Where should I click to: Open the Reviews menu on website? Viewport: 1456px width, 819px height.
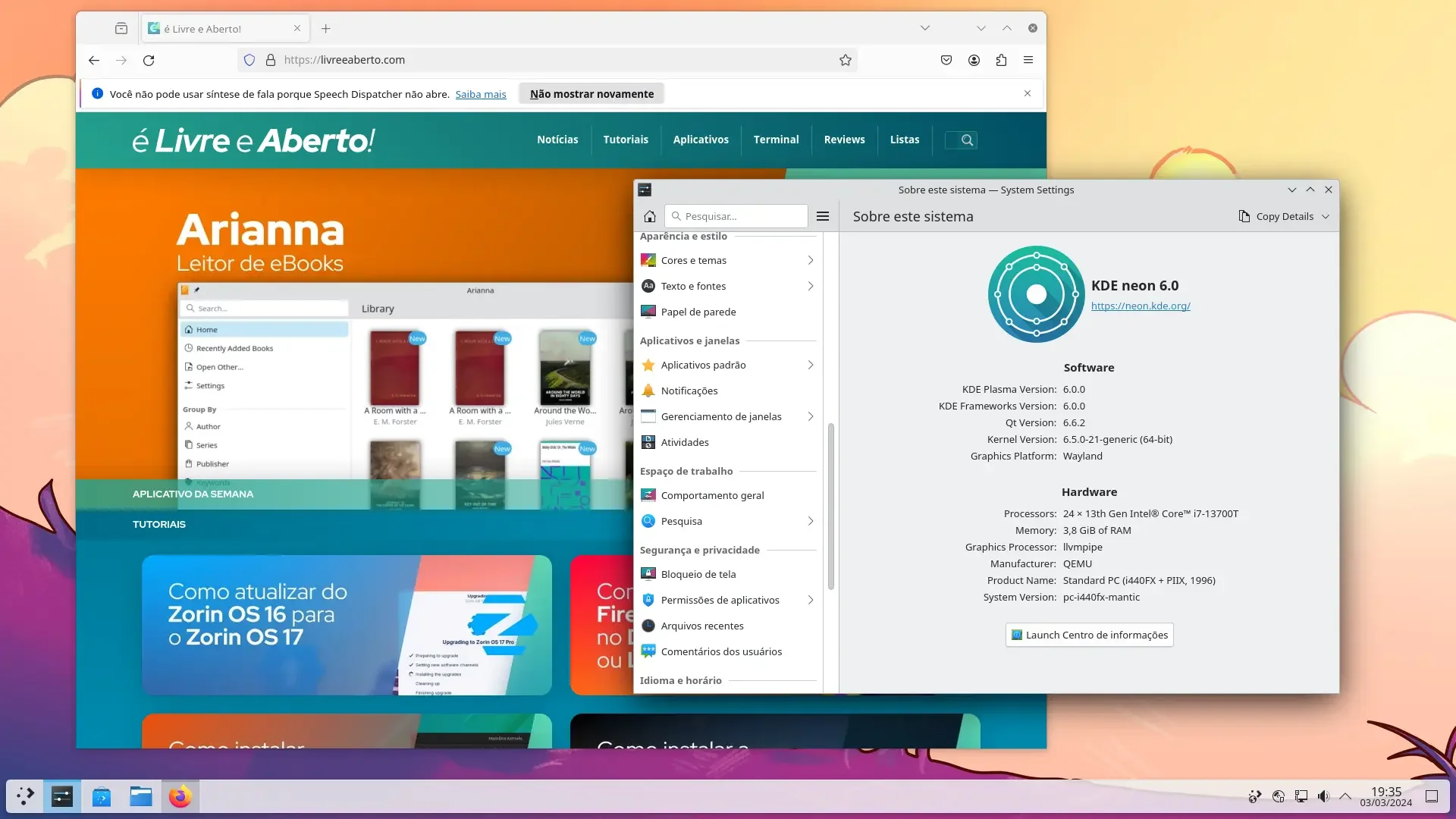[844, 140]
